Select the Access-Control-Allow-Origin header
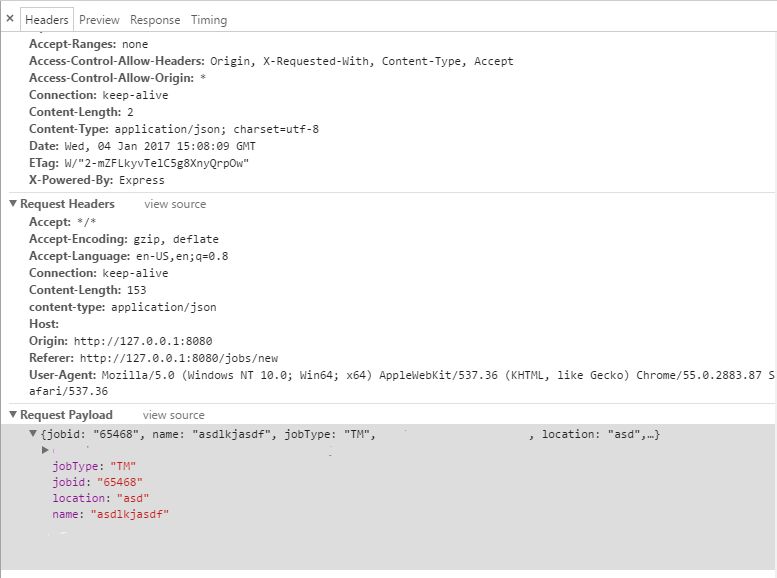The image size is (777, 578). (x=117, y=78)
